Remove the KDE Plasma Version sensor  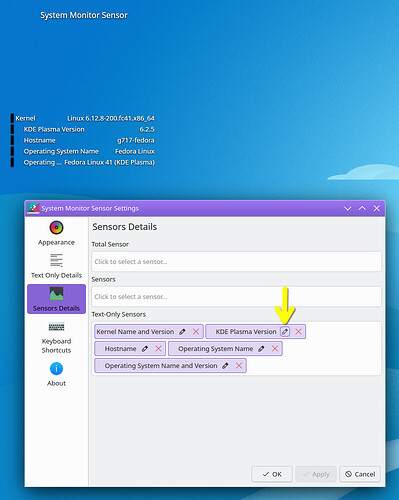click(299, 332)
